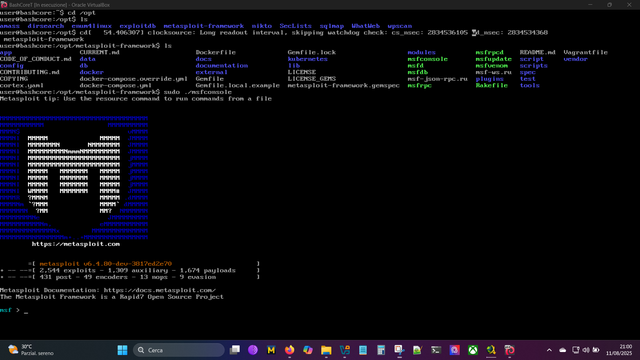Click 'kubernetes' folder name in the listing
The image size is (640, 360).
click(x=307, y=59)
